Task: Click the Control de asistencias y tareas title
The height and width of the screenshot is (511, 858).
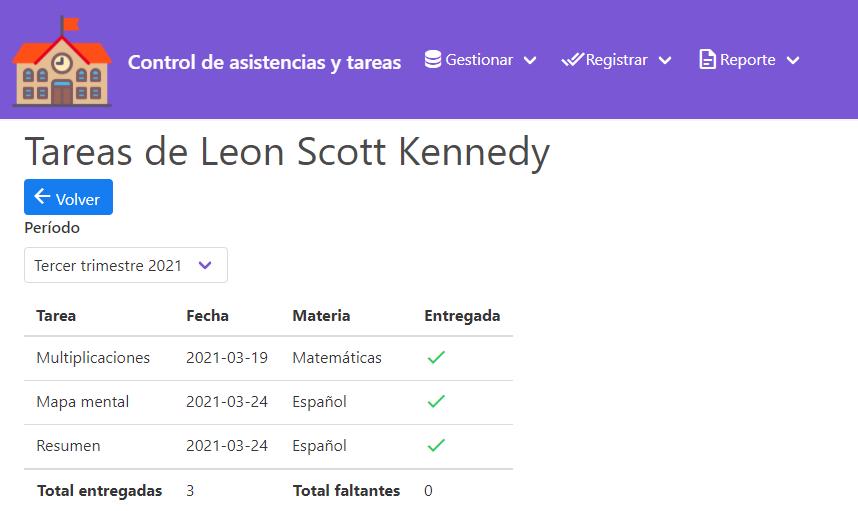Action: tap(264, 62)
